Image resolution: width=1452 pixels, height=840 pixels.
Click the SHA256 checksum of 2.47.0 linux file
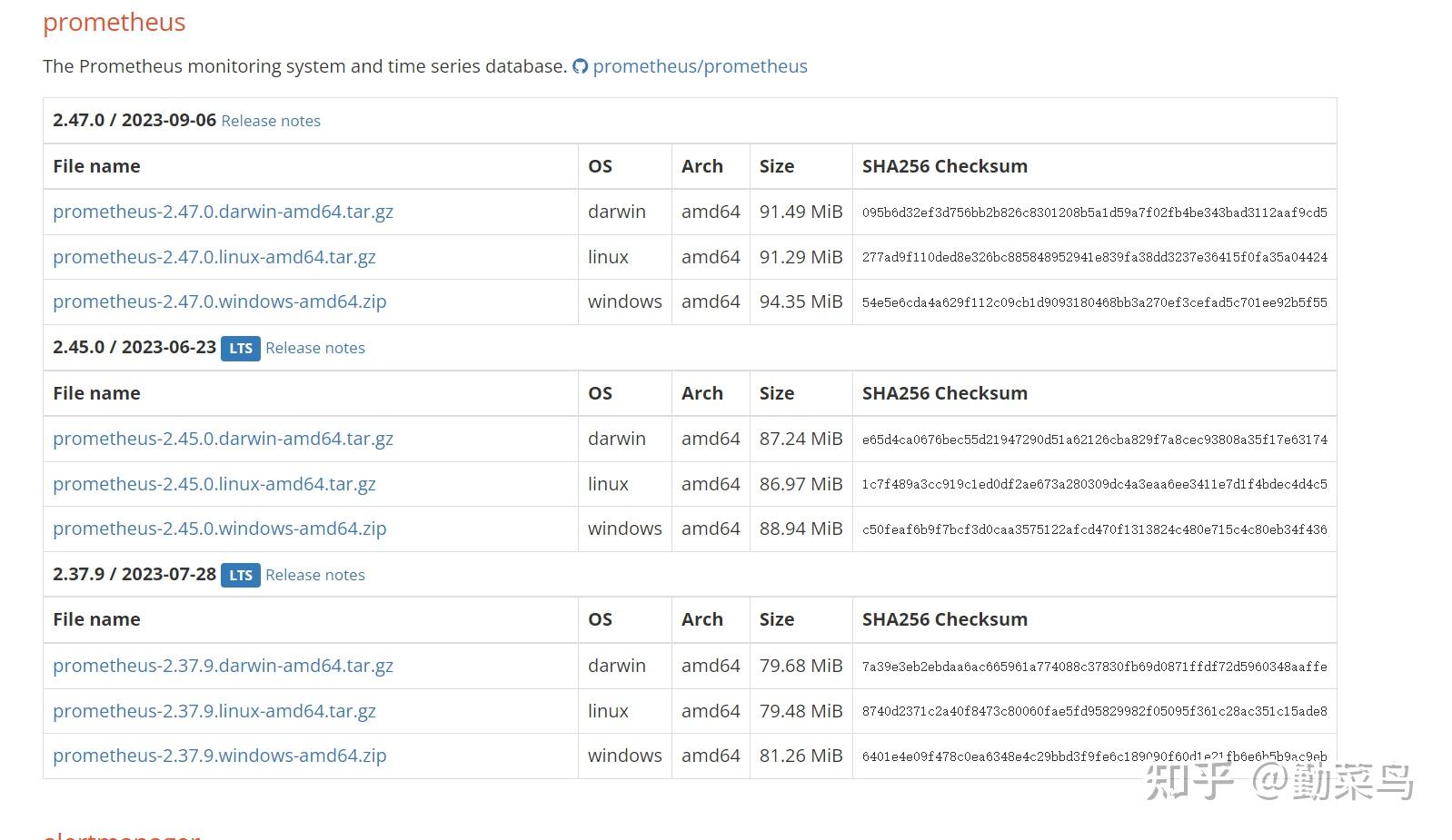[1094, 258]
